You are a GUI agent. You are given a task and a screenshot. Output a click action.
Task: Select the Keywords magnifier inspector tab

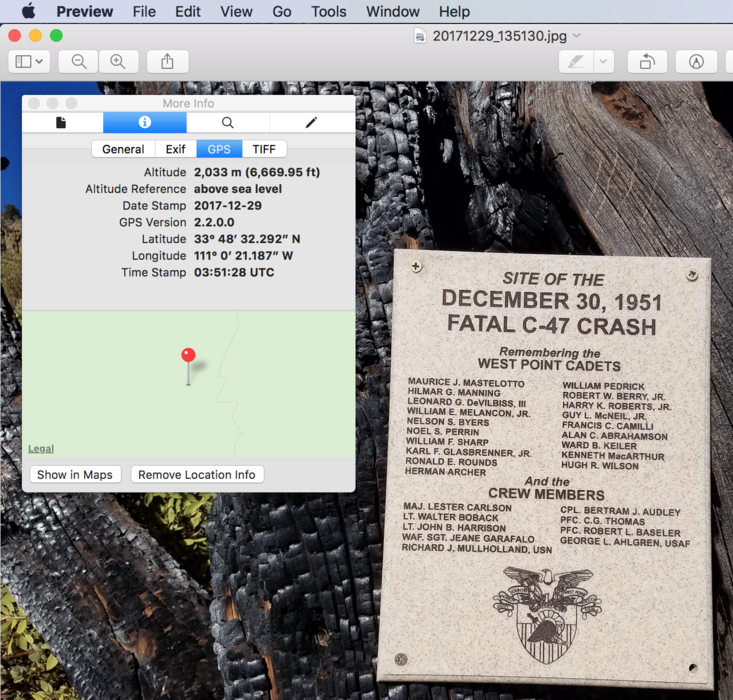tap(228, 123)
